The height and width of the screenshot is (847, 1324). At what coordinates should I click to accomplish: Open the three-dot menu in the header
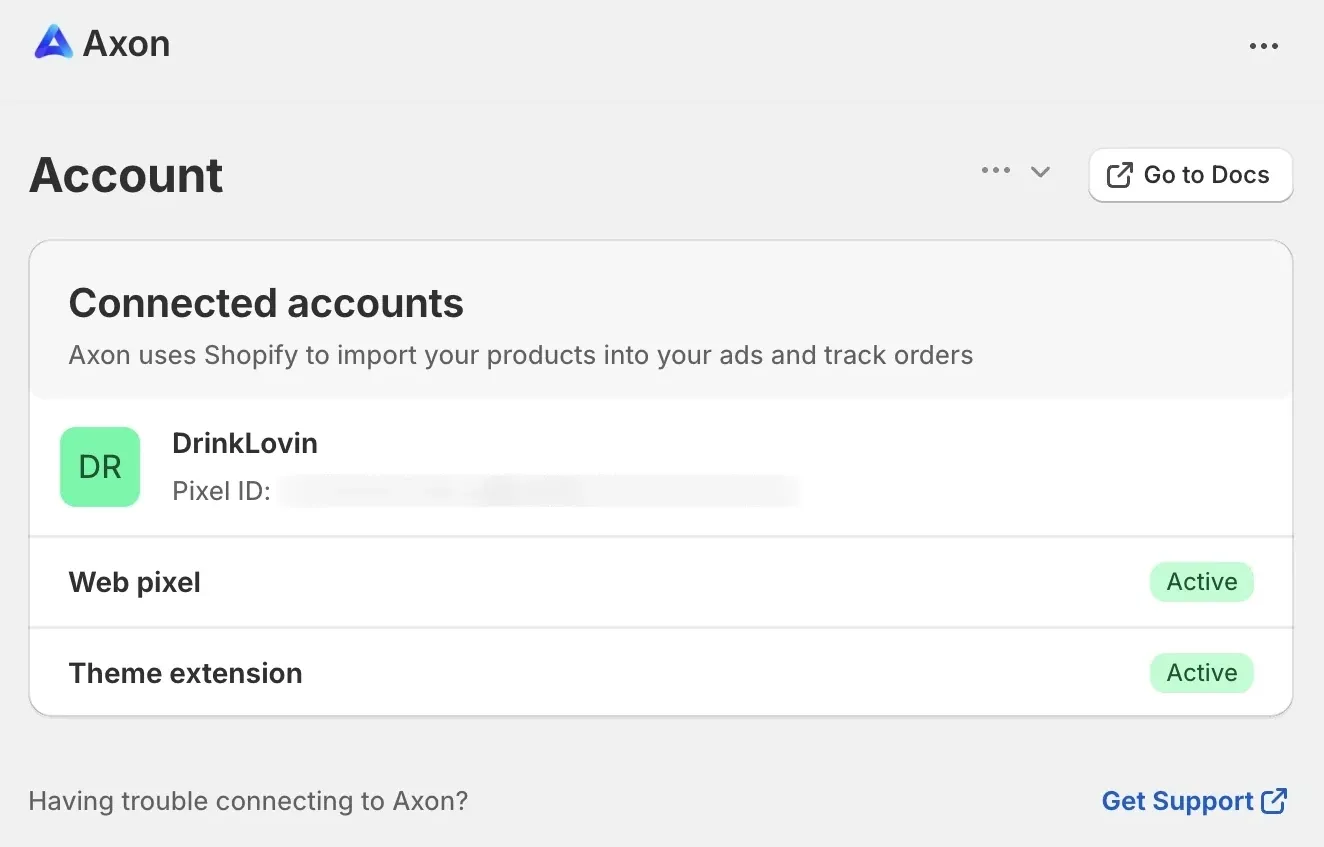pyautogui.click(x=1264, y=45)
